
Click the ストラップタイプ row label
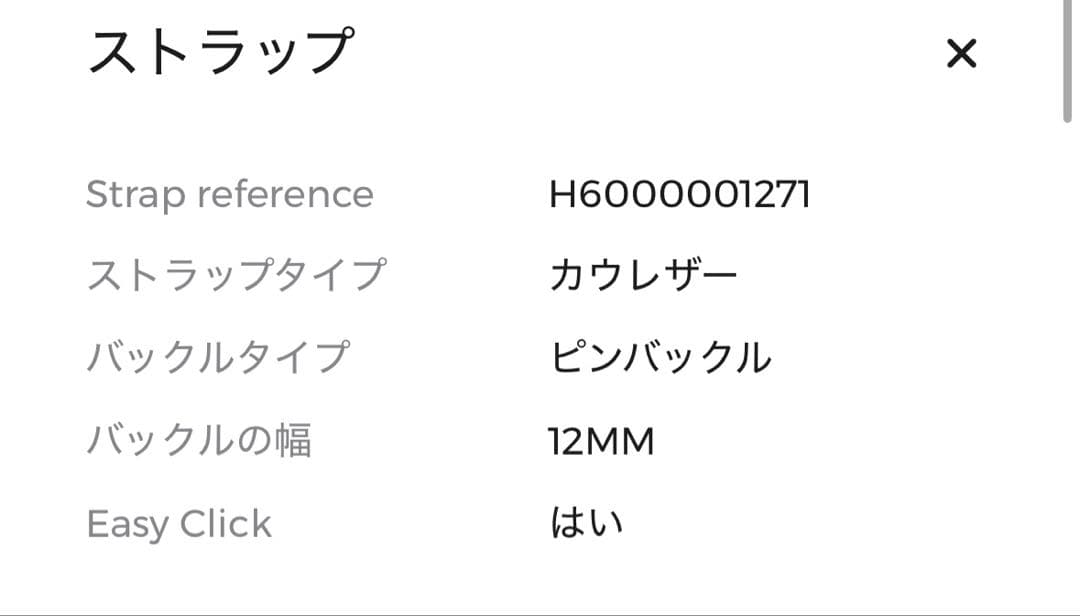click(x=236, y=272)
